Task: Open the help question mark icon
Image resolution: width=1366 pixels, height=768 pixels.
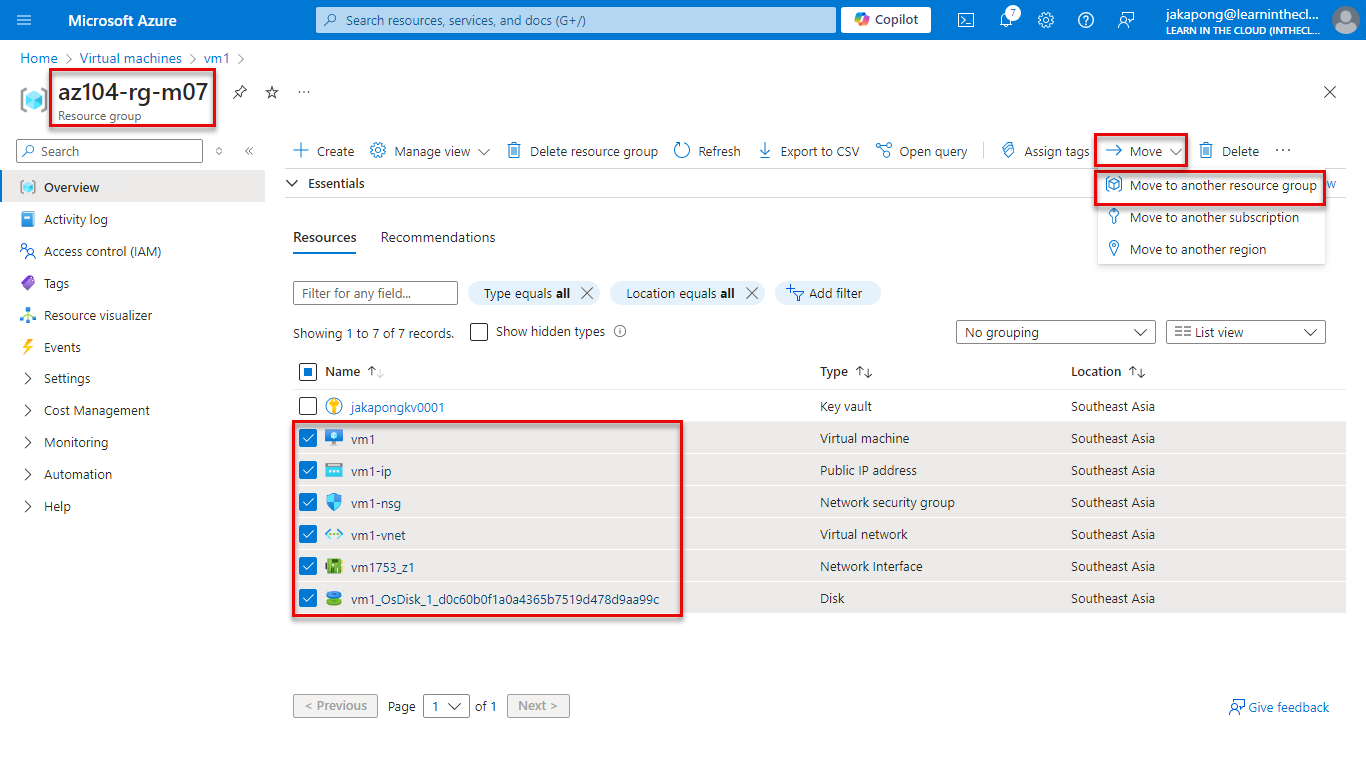Action: 1086,20
